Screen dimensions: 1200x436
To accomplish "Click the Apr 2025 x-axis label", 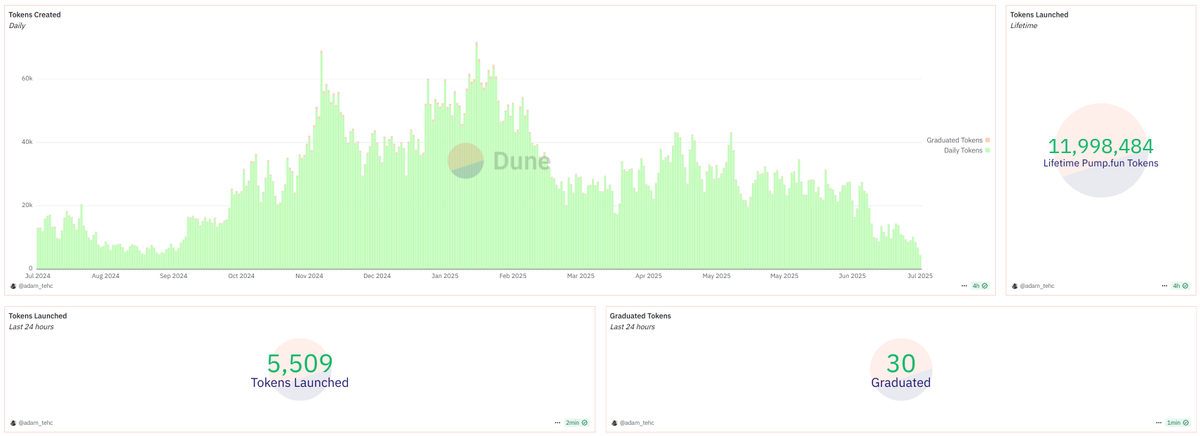I will click(x=648, y=275).
